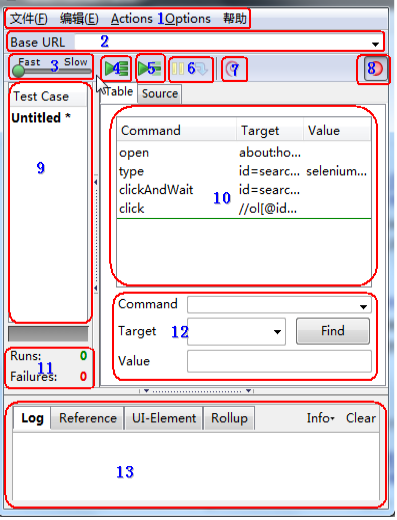Viewport: 397px width, 520px height.
Task: Switch to the Source tab
Action: pos(160,94)
